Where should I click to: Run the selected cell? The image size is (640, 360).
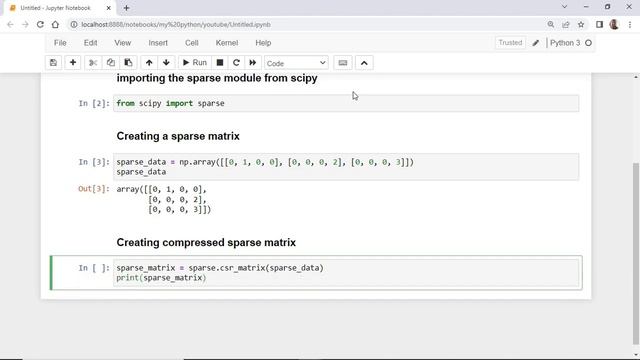(195, 63)
